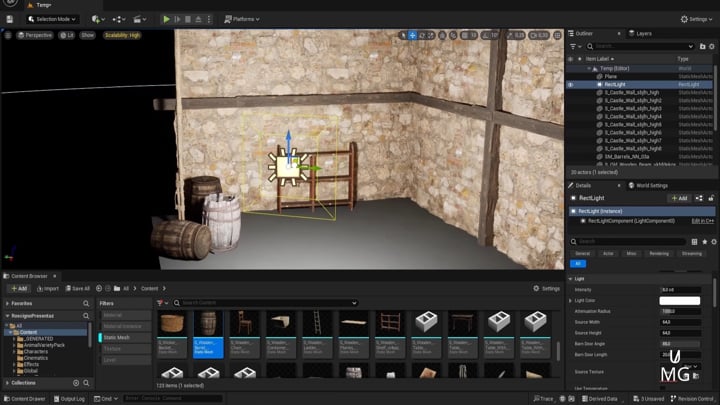This screenshot has height=405, width=720.
Task: Switch to the Details tab
Action: coord(583,186)
